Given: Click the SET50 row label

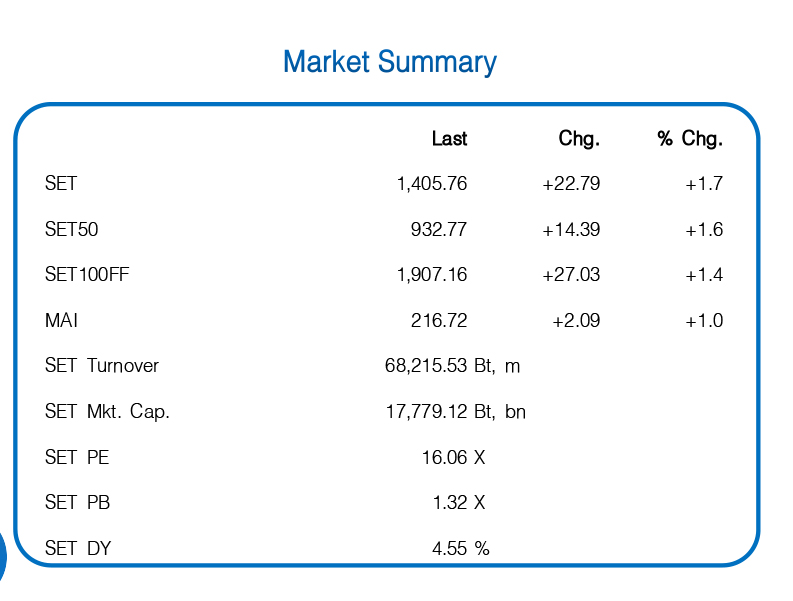Looking at the screenshot, I should click(x=72, y=230).
